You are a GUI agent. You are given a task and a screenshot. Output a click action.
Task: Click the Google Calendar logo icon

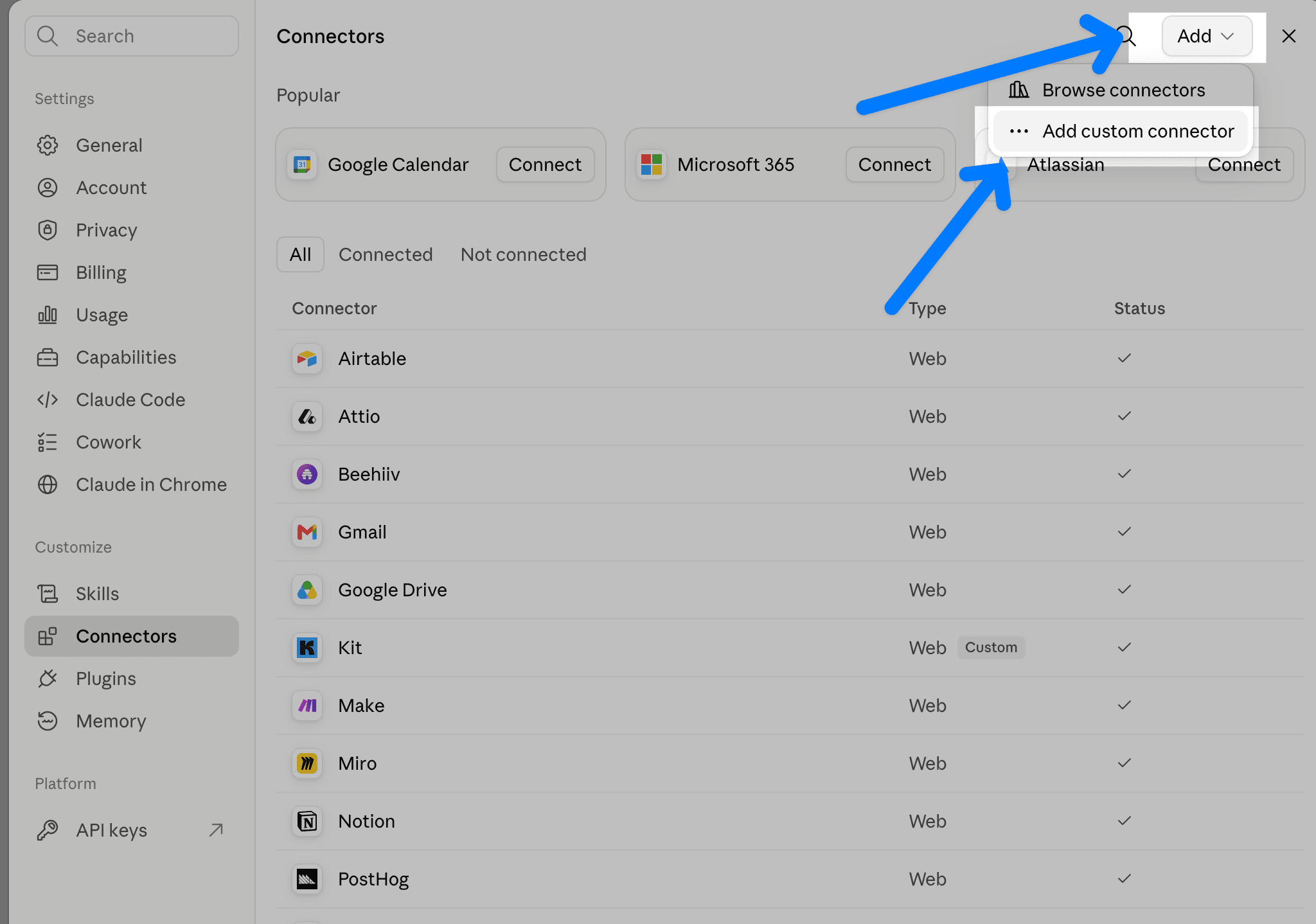pyautogui.click(x=302, y=164)
